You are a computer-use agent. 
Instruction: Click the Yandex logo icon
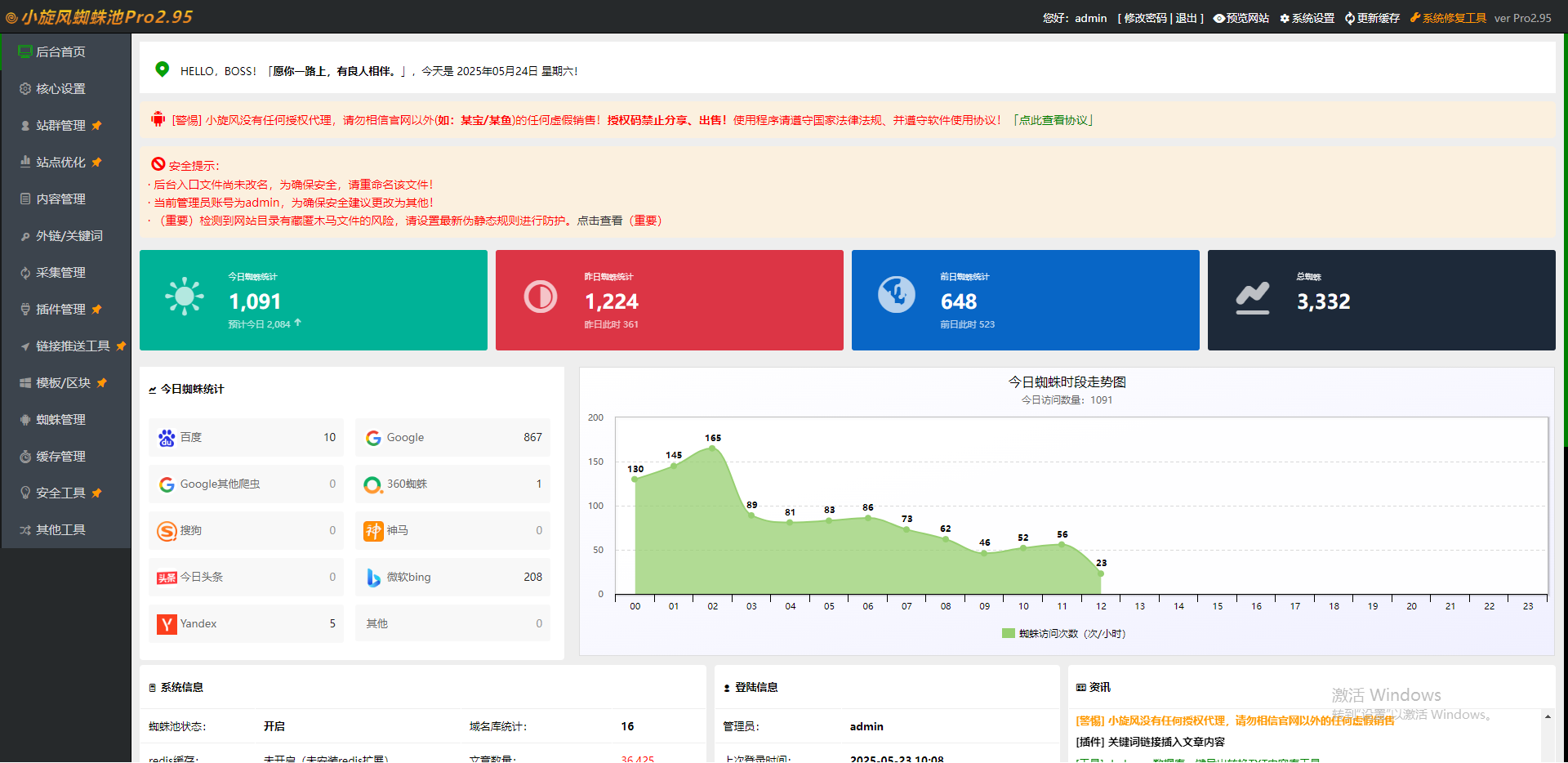167,624
